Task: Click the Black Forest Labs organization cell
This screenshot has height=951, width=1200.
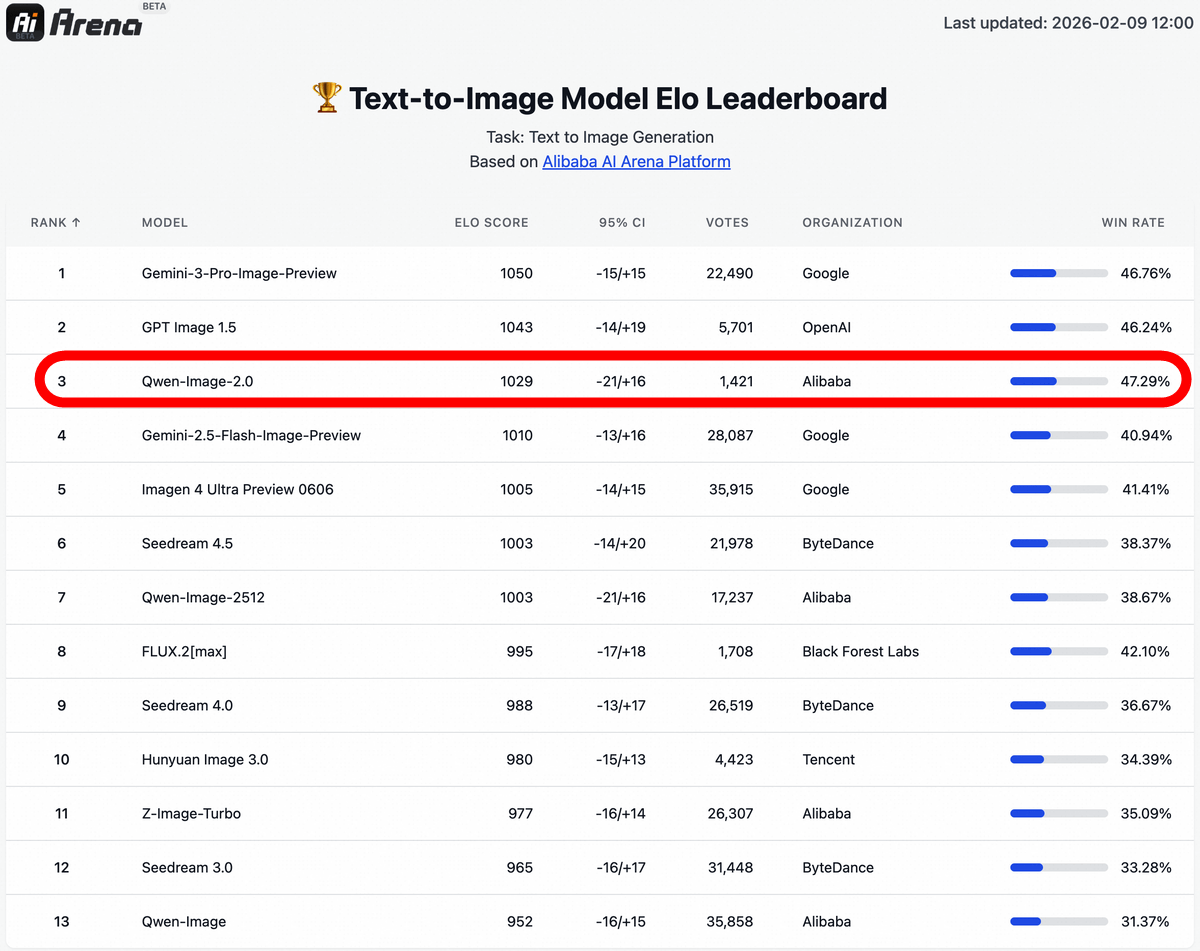Action: [860, 651]
